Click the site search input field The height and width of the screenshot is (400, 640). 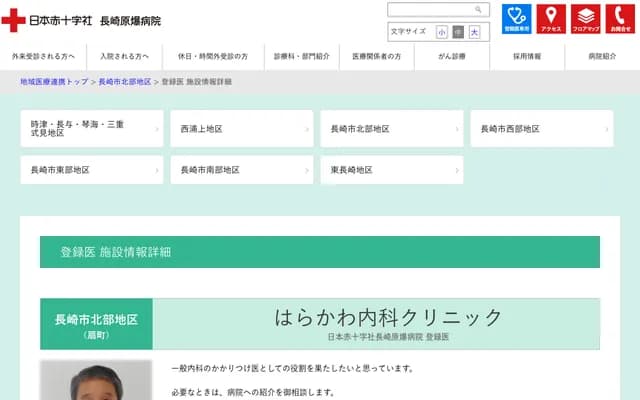tap(430, 10)
